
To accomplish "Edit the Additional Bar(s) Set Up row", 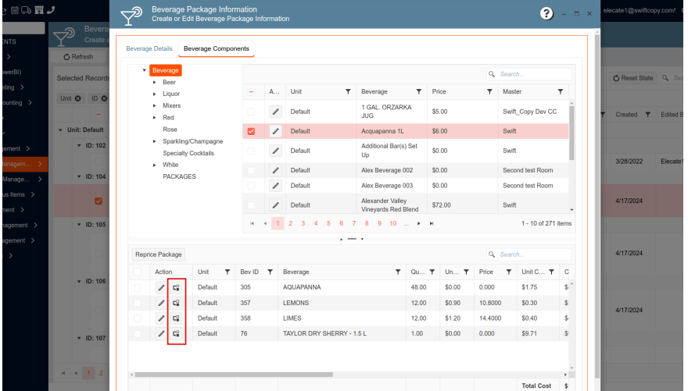I will coord(275,151).
